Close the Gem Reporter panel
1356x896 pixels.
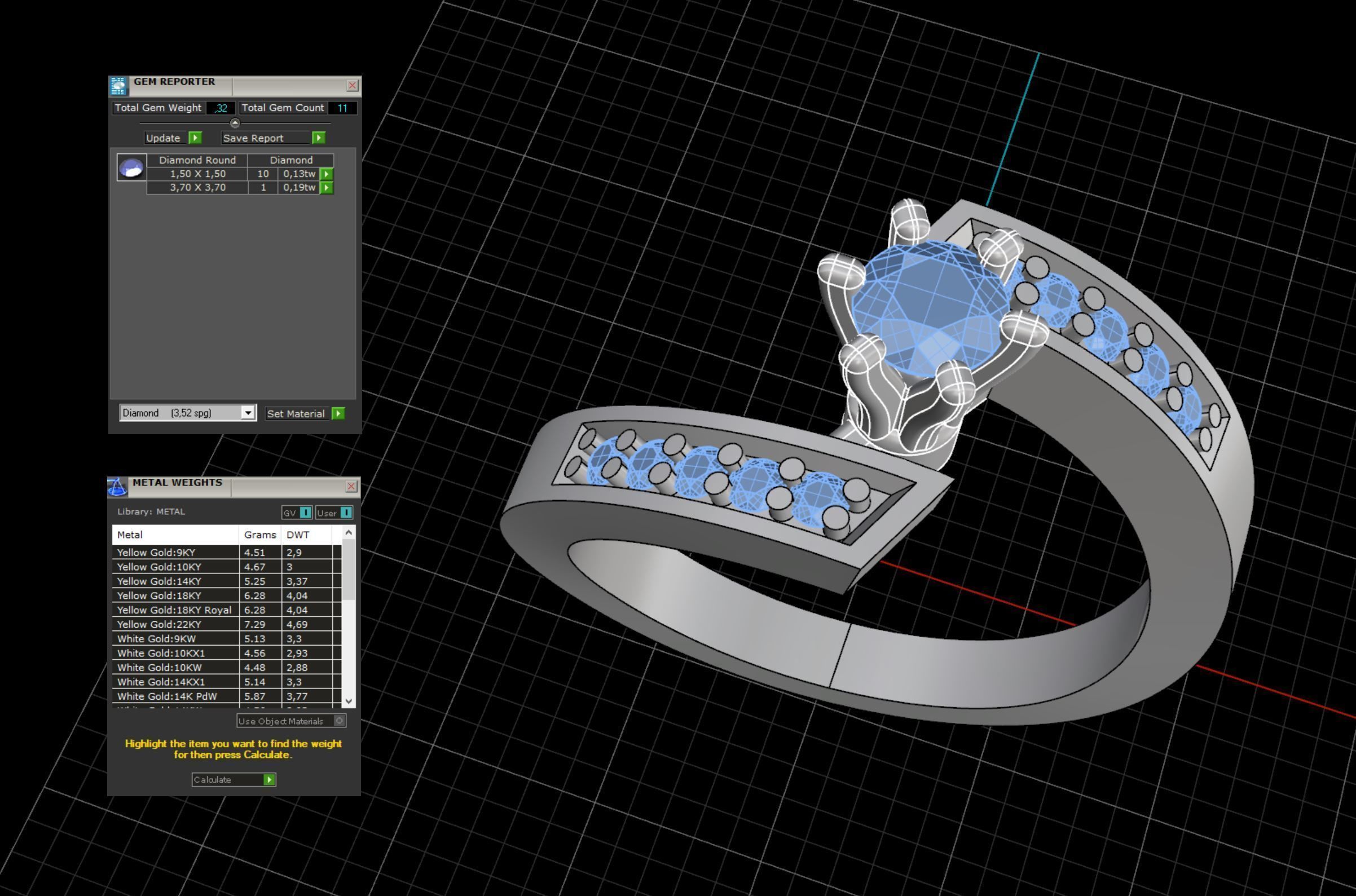(352, 86)
